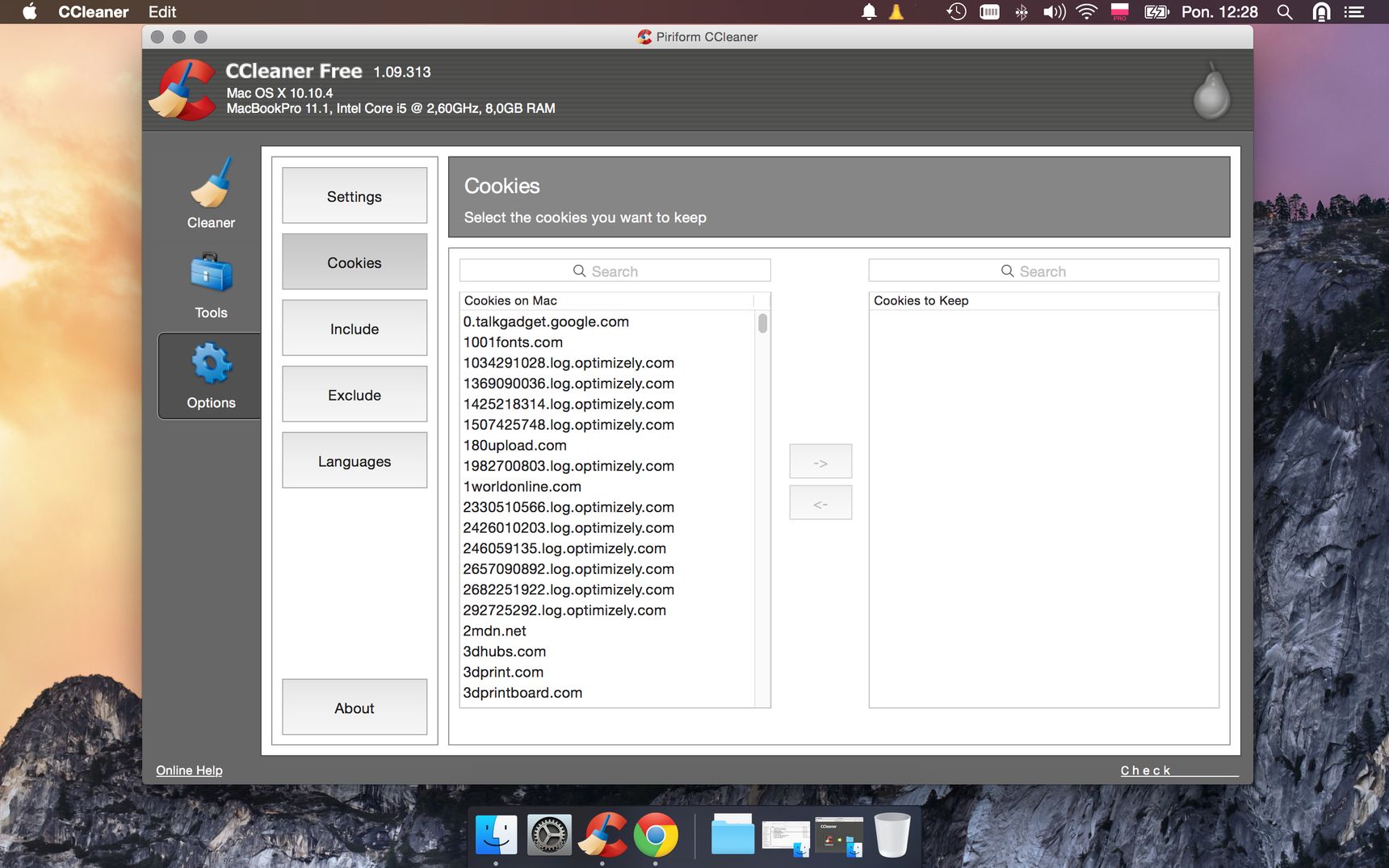Click the Cookies to Keep column header
Viewport: 1389px width, 868px height.
click(x=1043, y=300)
